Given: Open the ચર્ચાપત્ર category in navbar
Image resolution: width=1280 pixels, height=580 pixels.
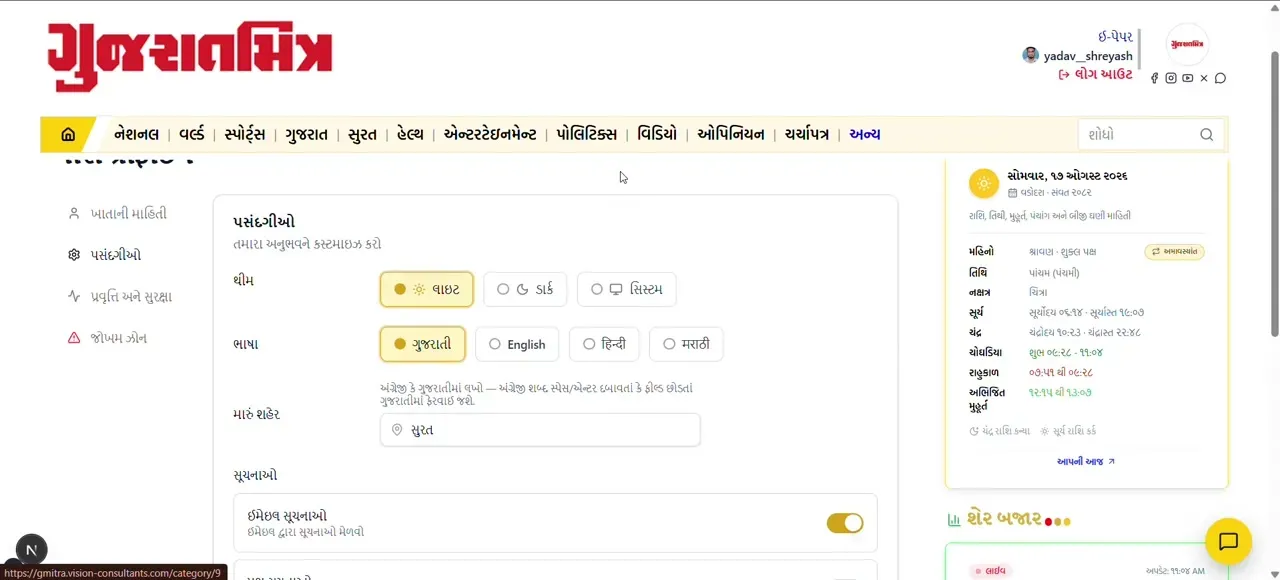Looking at the screenshot, I should click(807, 135).
